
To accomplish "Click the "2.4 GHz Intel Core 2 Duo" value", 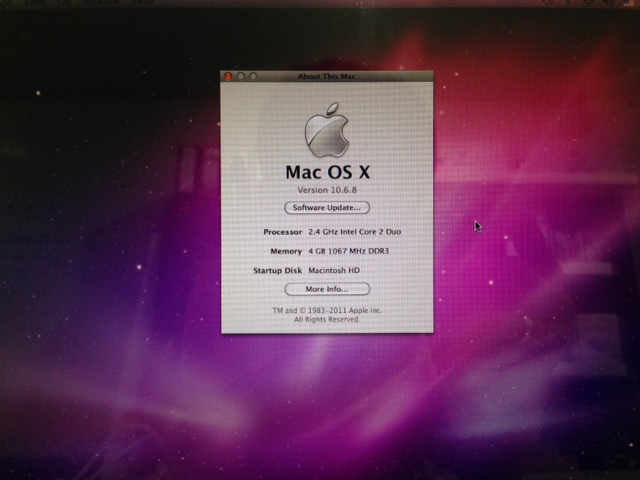I will (354, 232).
